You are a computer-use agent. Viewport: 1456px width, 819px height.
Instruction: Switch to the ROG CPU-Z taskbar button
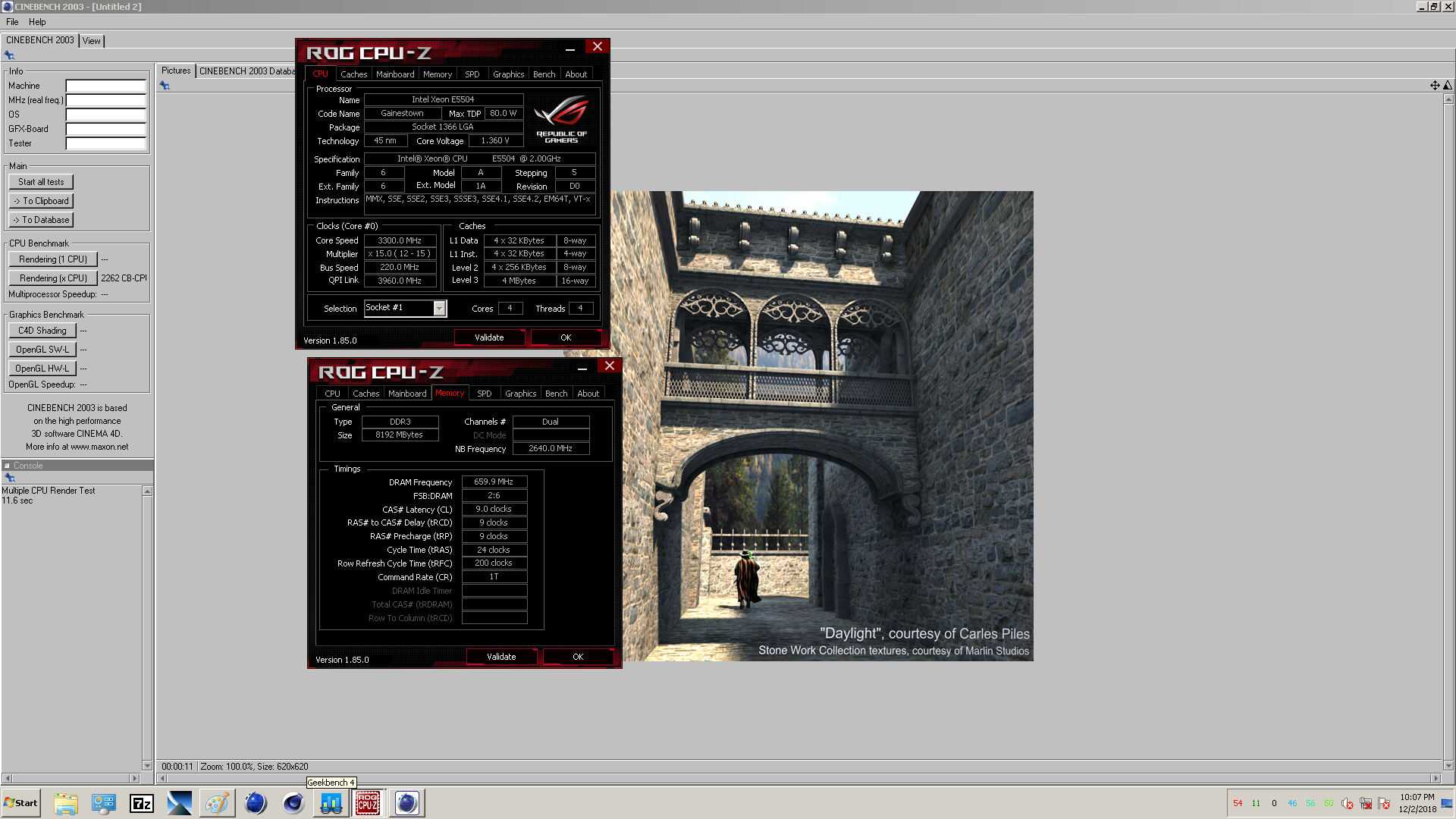(x=368, y=803)
